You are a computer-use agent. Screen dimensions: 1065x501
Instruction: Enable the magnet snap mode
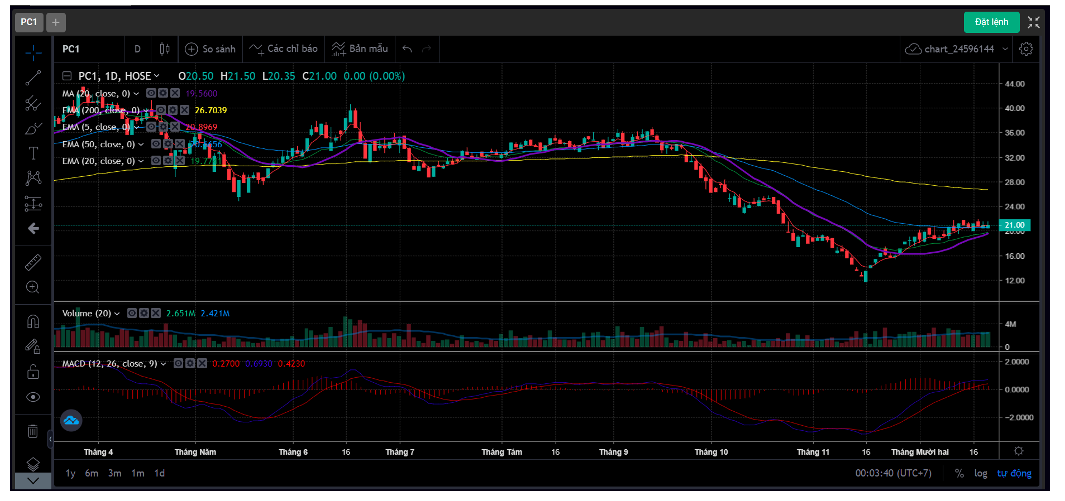point(33,322)
